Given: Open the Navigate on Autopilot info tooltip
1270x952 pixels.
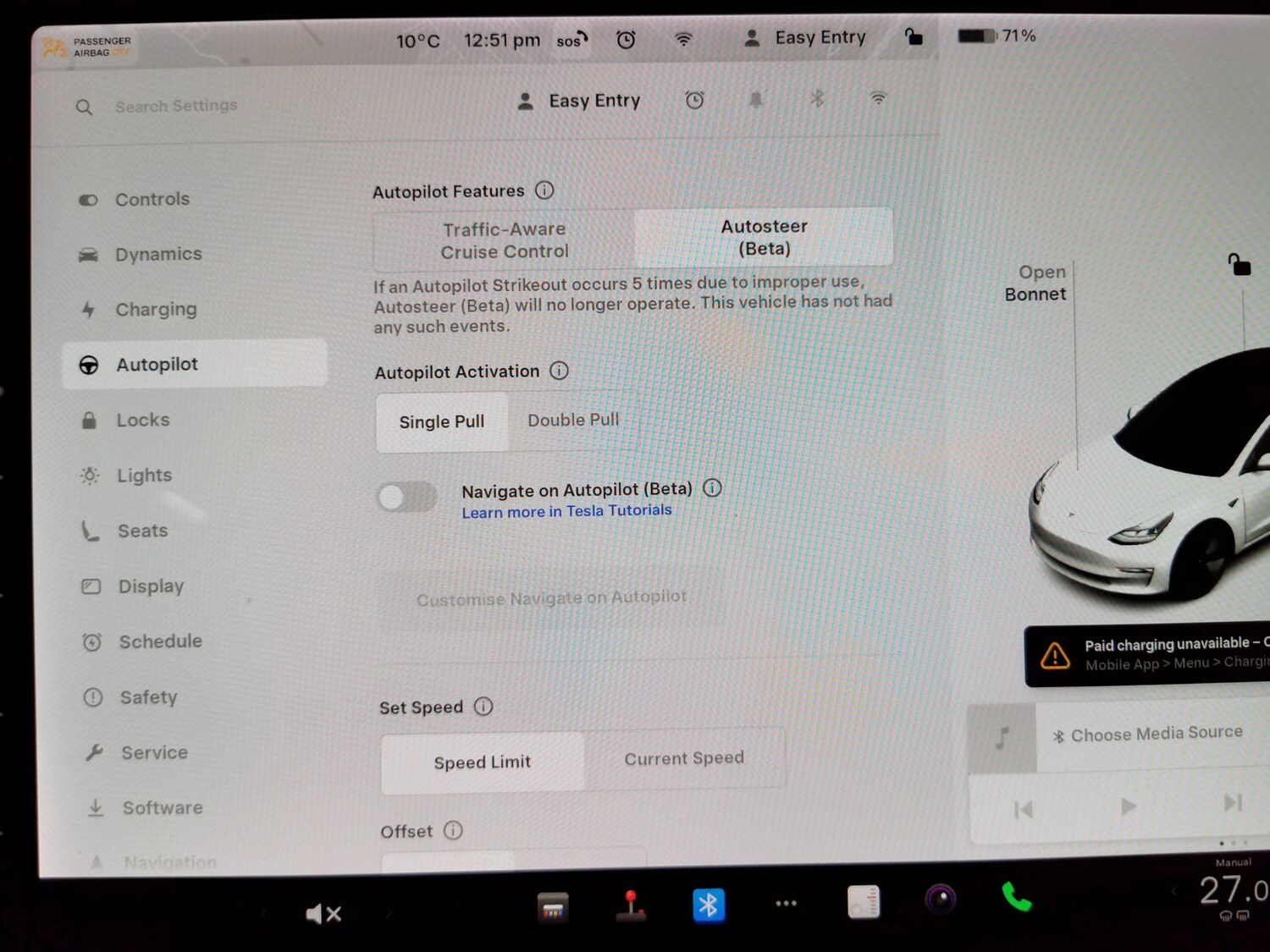Looking at the screenshot, I should point(712,488).
